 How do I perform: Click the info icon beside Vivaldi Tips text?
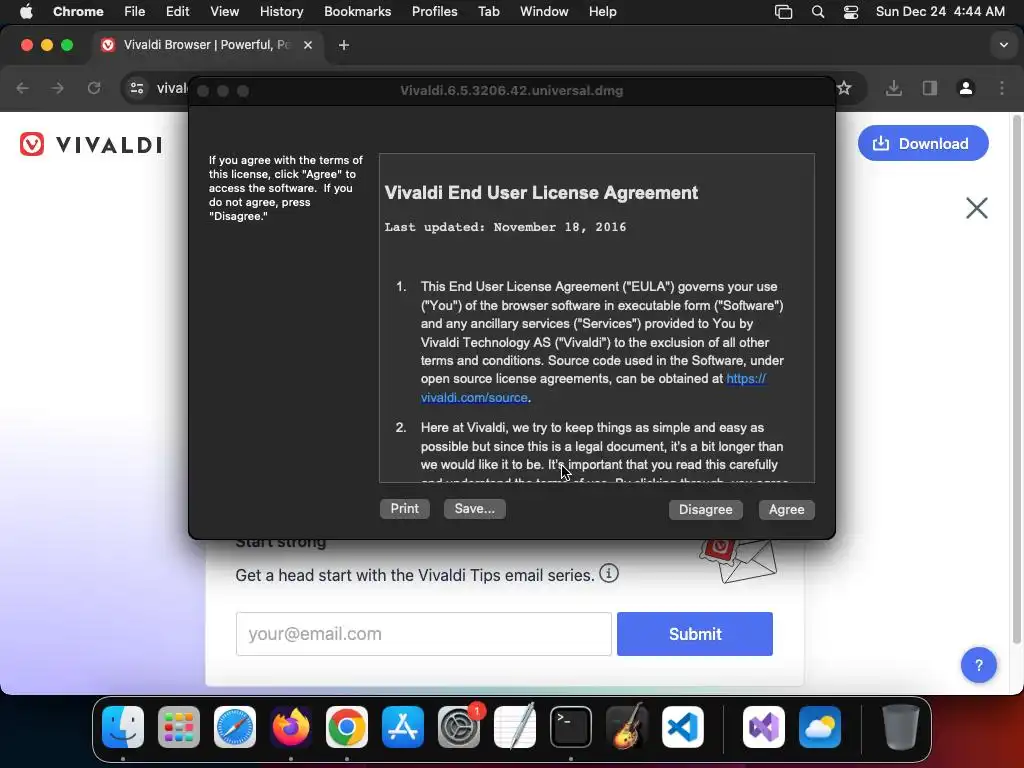609,573
